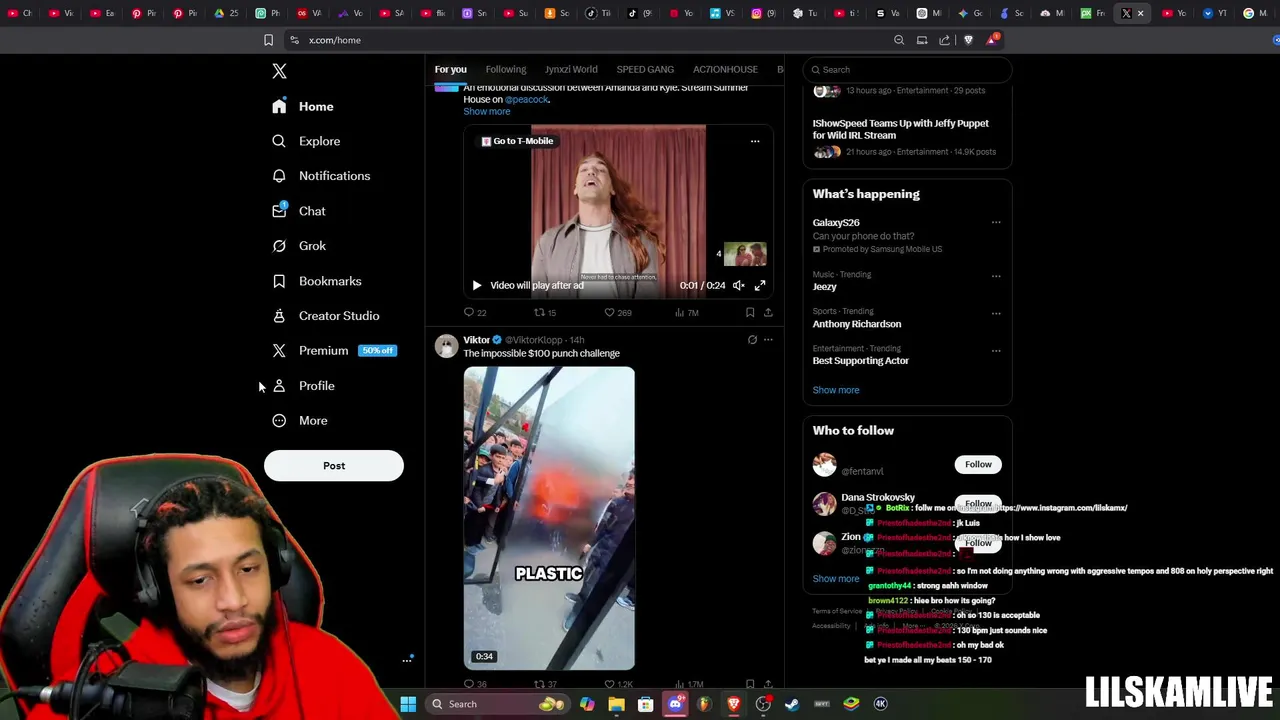This screenshot has width=1280, height=720.
Task: Click the browser zoom icon in address bar
Action: click(899, 40)
